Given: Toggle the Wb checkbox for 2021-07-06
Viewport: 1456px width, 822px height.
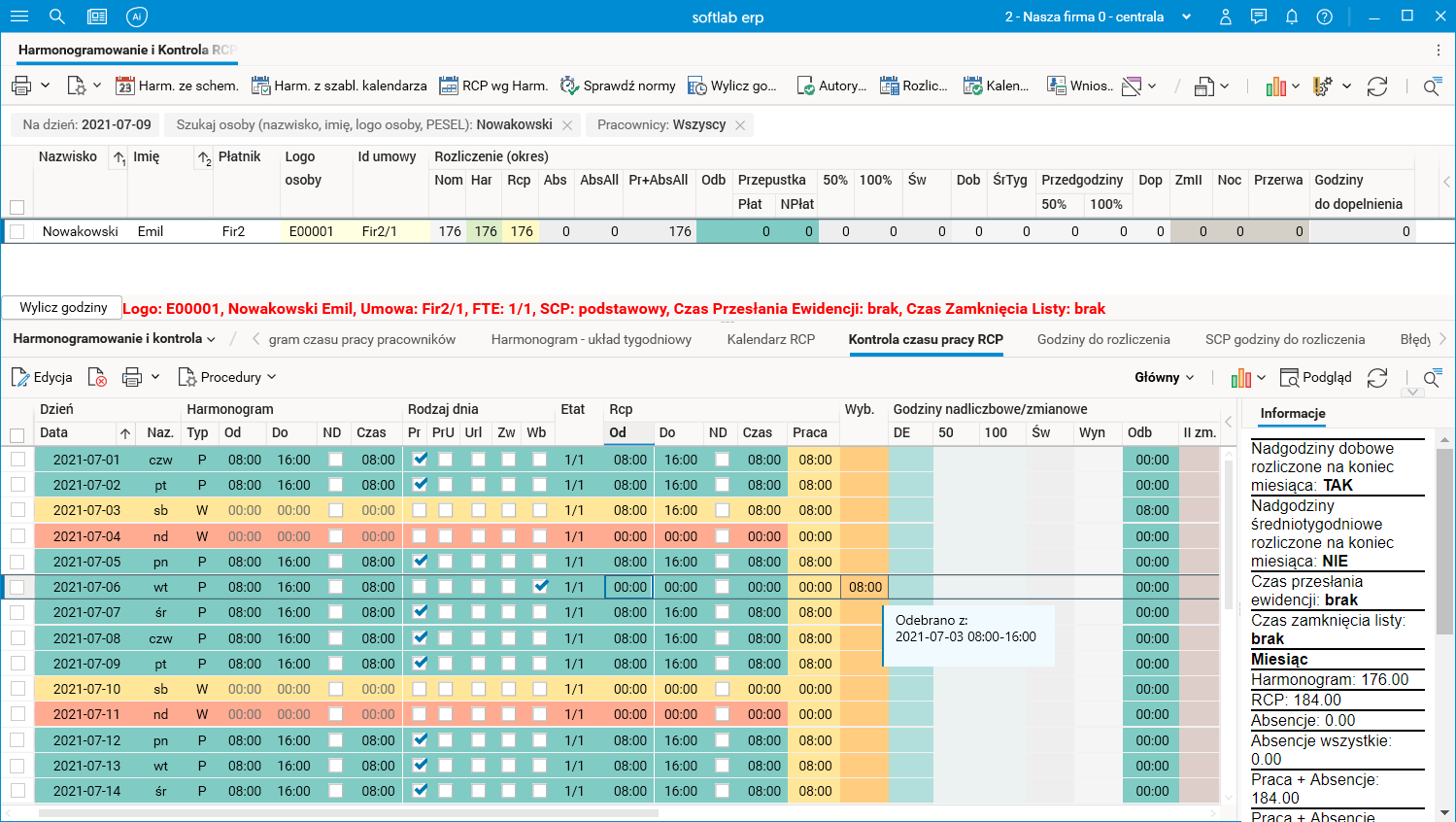Looking at the screenshot, I should point(540,586).
